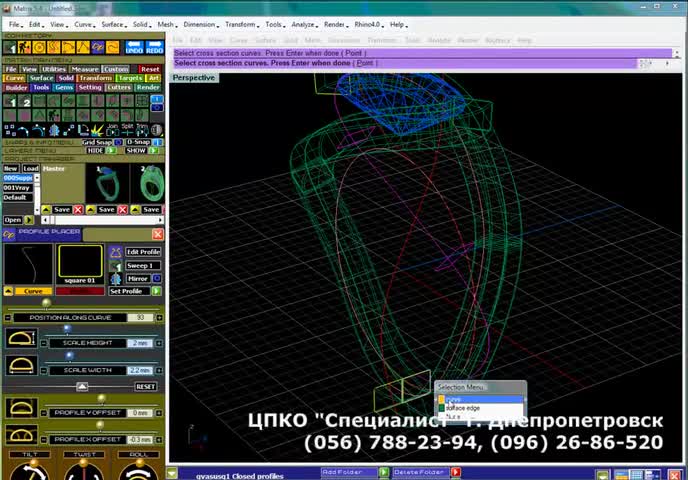Click the Scale Width profile icon
Image resolution: width=688 pixels, height=480 pixels.
coord(21,365)
